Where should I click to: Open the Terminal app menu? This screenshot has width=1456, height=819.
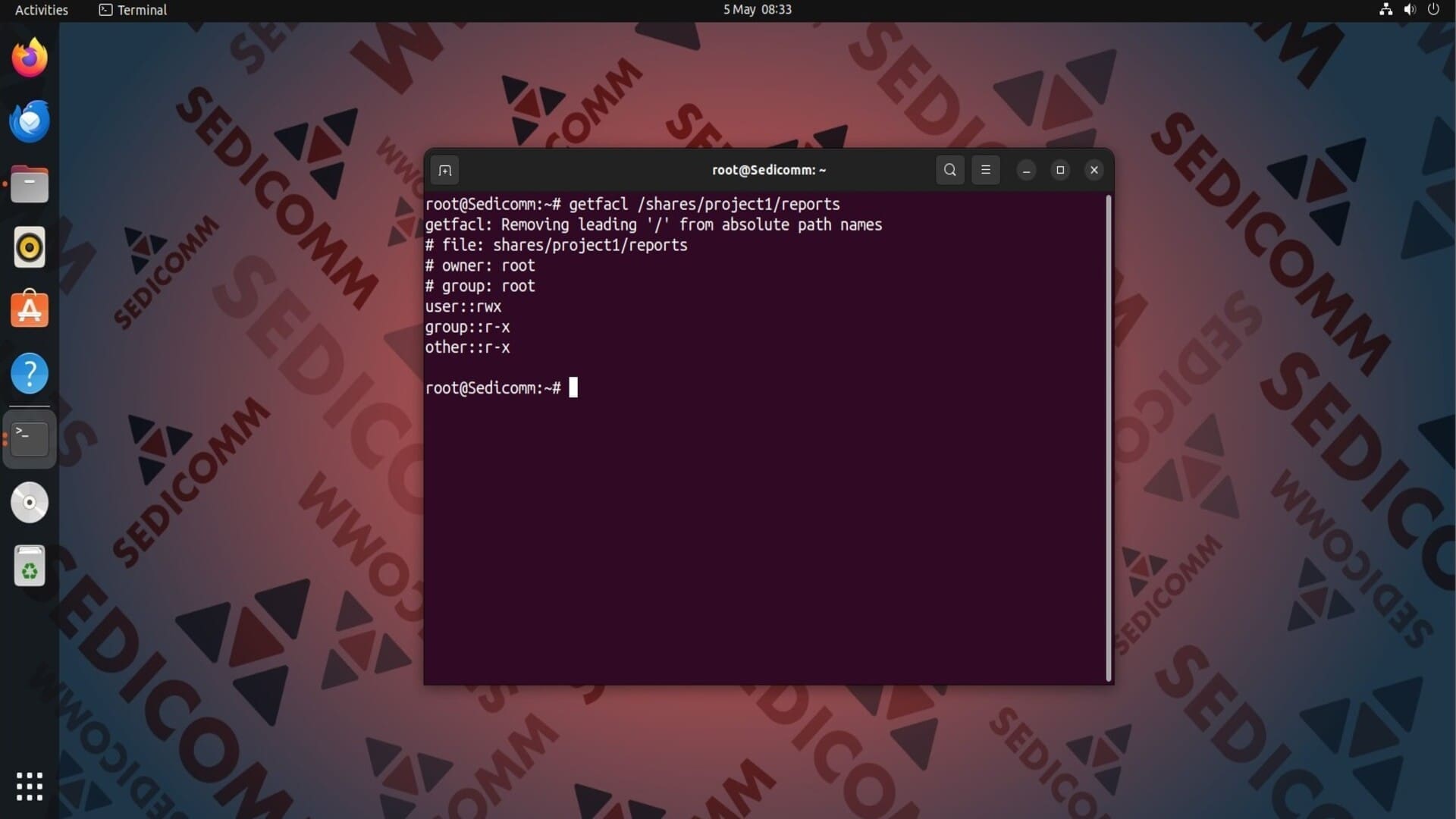pyautogui.click(x=133, y=10)
